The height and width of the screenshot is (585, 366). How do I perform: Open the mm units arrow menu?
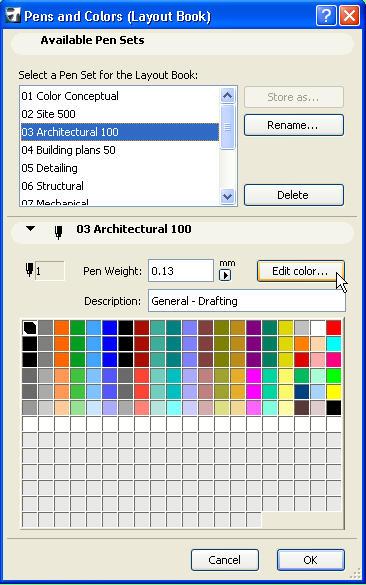225,275
